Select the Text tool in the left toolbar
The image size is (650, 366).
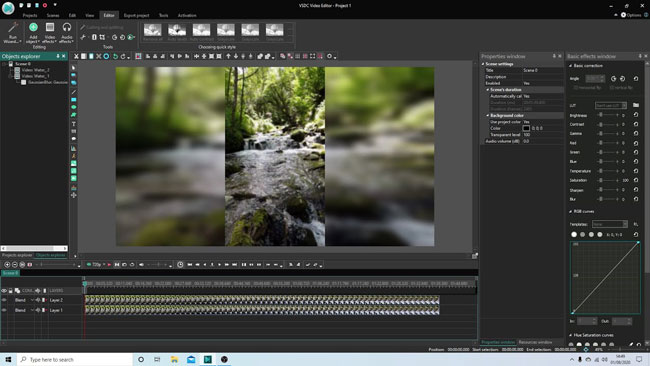coord(74,124)
